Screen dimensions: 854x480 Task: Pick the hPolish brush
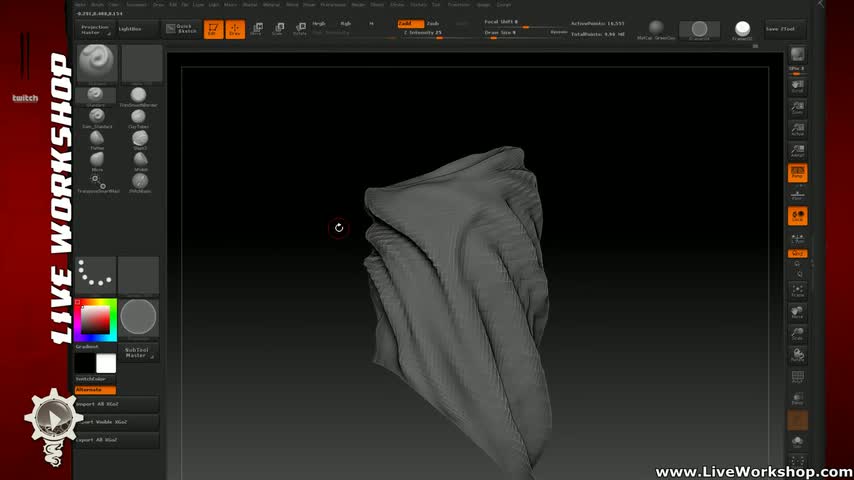pos(139,162)
